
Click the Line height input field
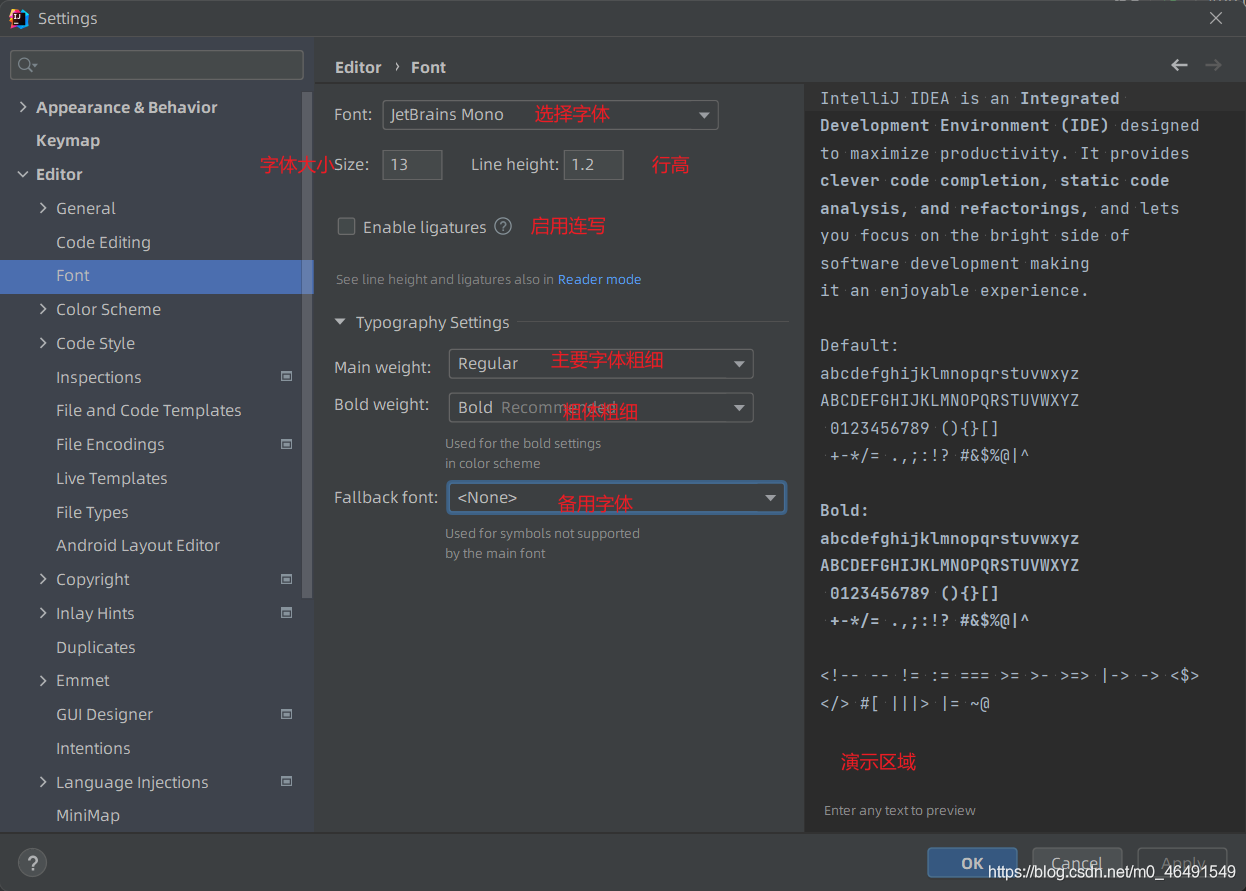[594, 165]
